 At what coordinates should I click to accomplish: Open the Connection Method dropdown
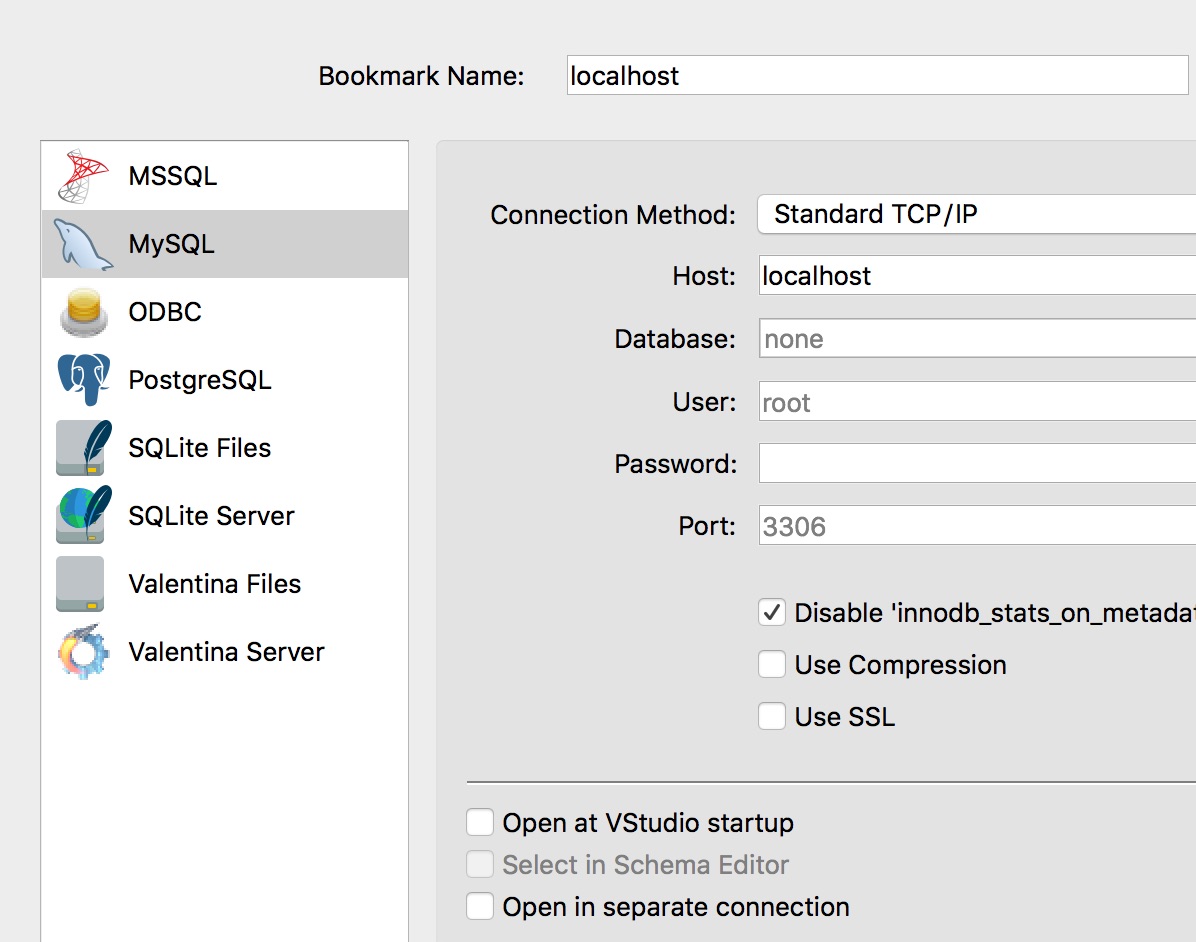pyautogui.click(x=976, y=214)
